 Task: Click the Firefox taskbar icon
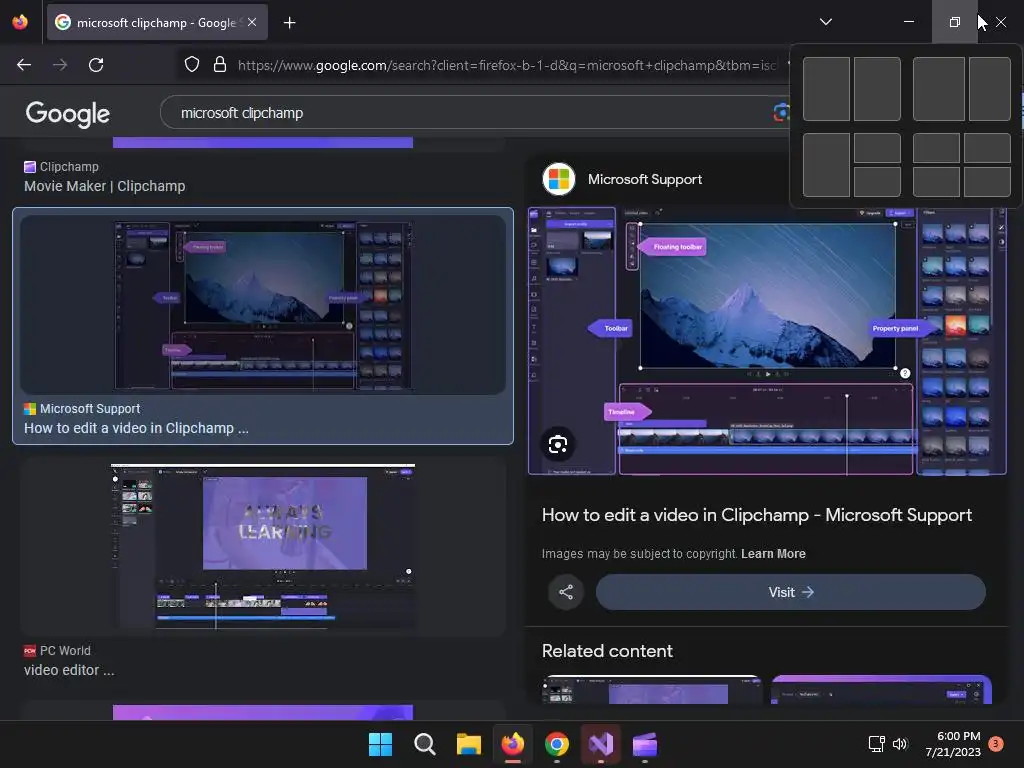(x=513, y=744)
